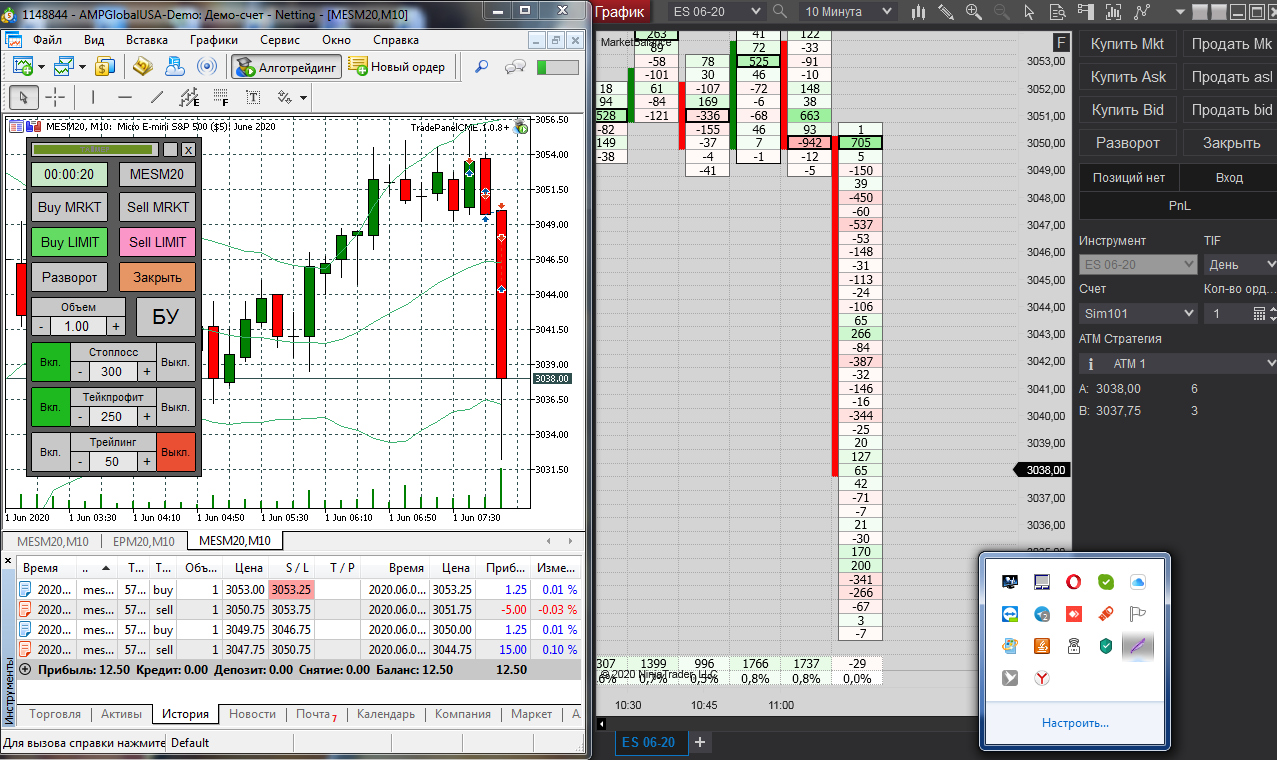
Task: Click the pink Sell LIMIT button
Action: [x=157, y=242]
